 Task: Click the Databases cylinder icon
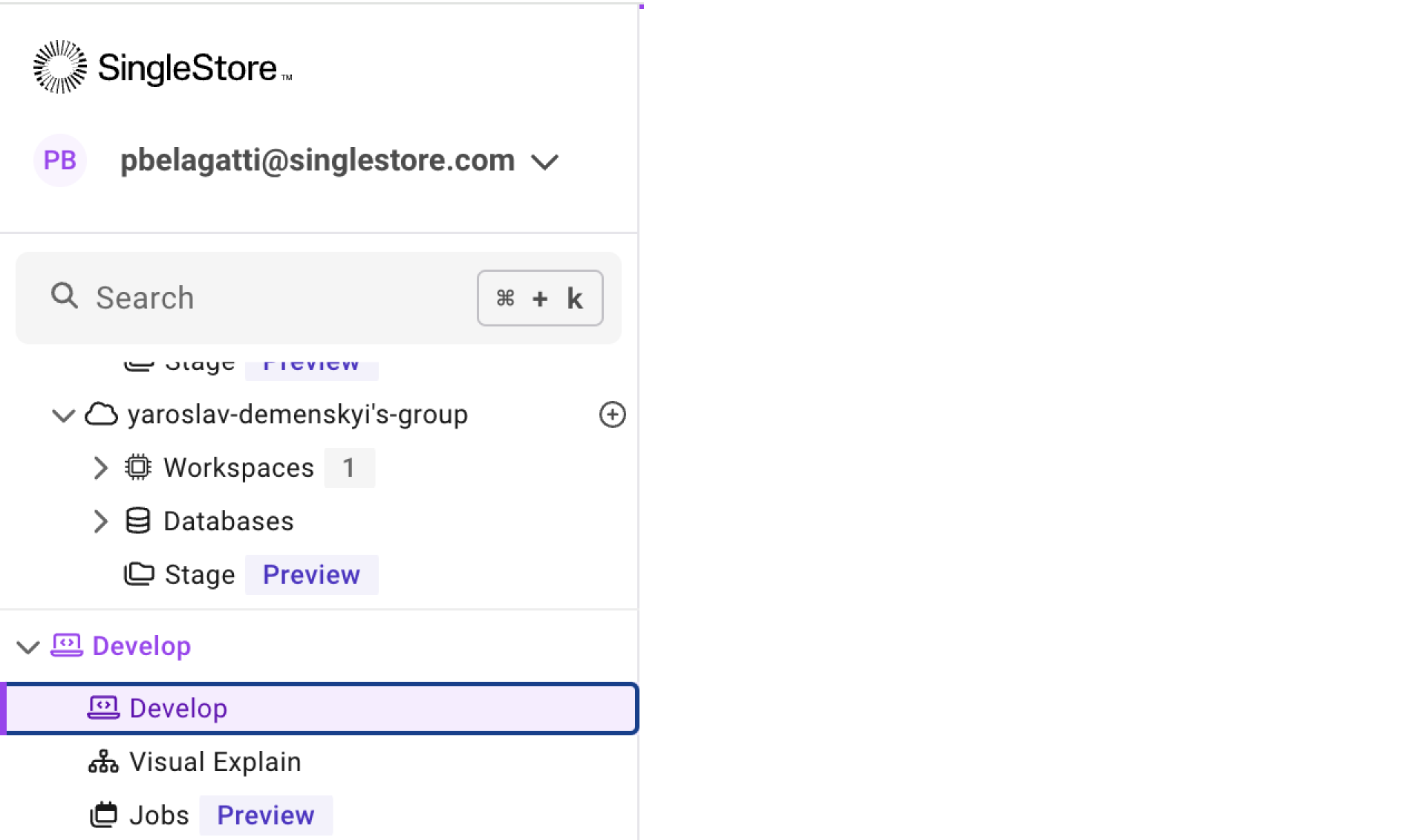138,521
